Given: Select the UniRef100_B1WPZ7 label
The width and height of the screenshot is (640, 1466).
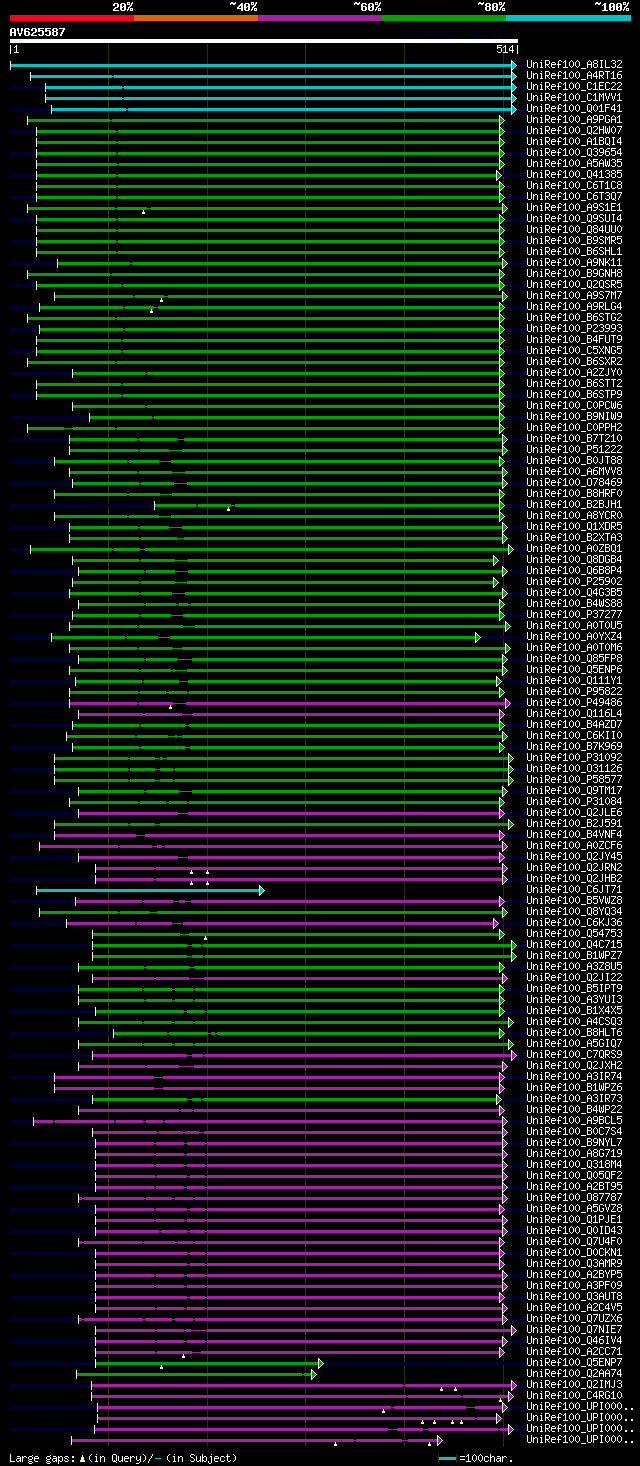Looking at the screenshot, I should [x=574, y=955].
